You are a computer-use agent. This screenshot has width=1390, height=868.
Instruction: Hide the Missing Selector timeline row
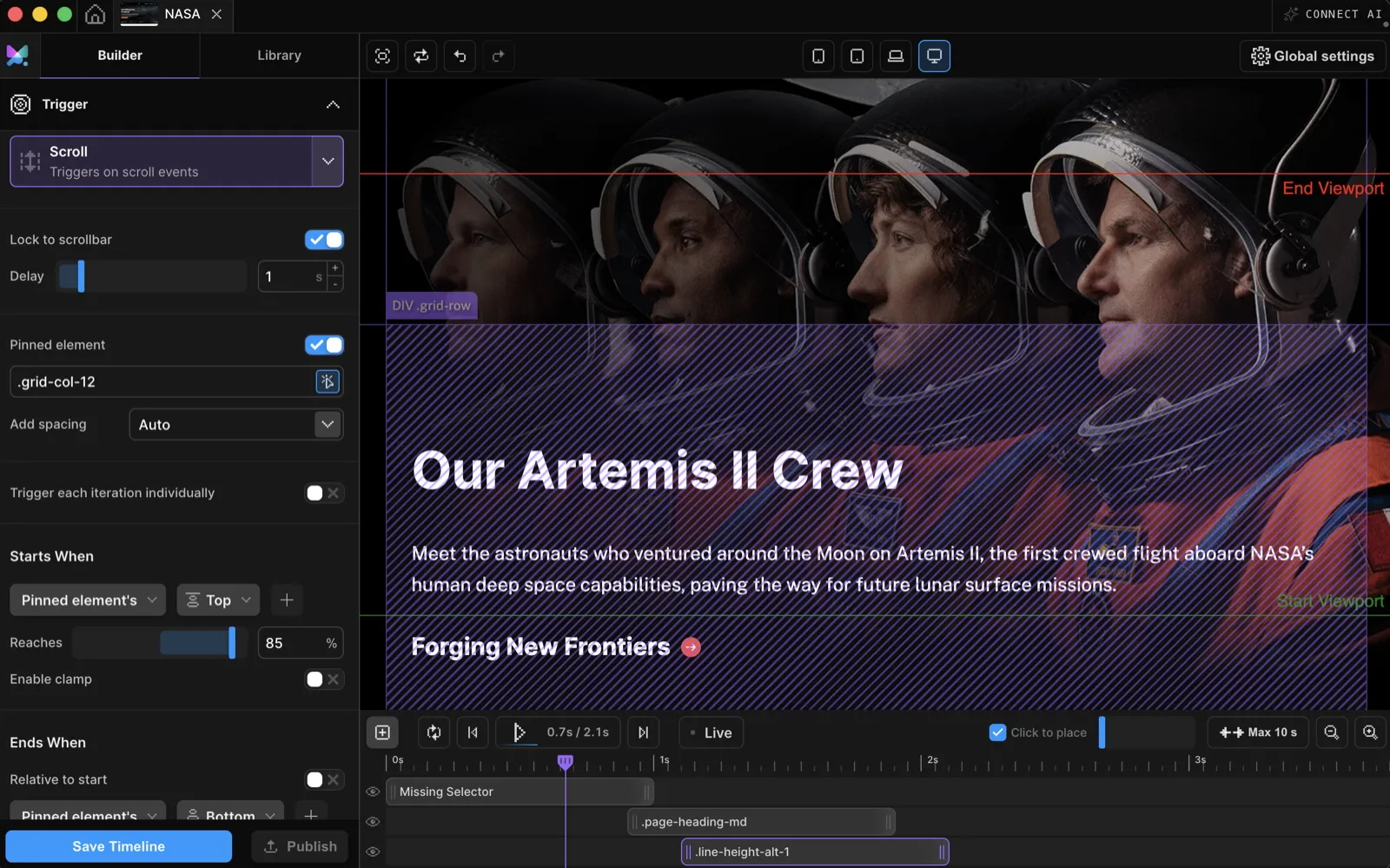[x=373, y=792]
